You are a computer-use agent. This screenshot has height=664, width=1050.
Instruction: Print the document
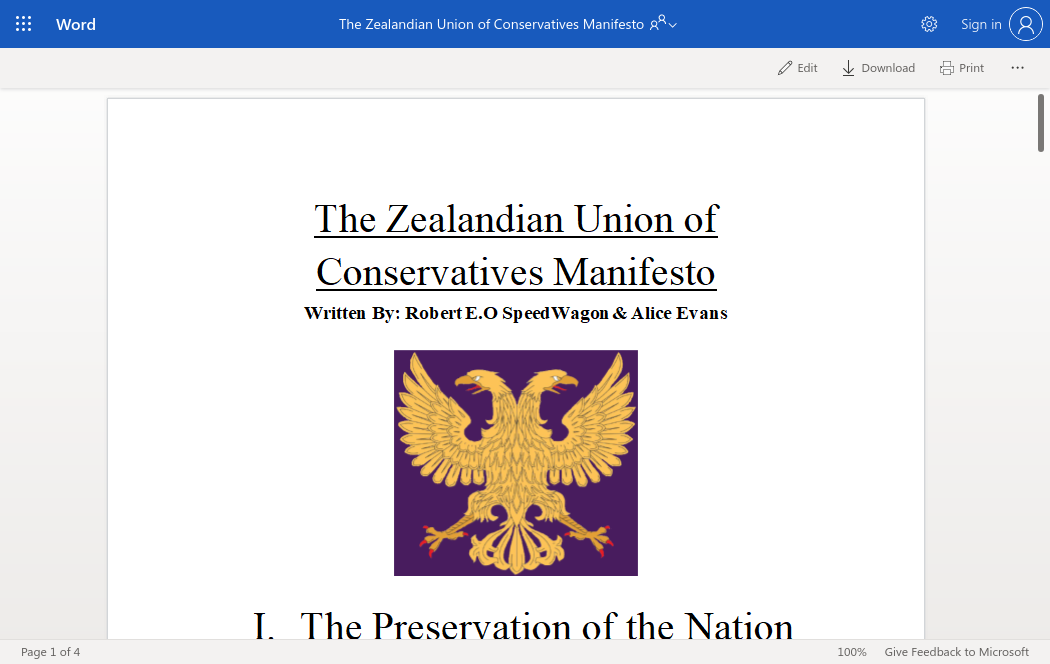(962, 68)
